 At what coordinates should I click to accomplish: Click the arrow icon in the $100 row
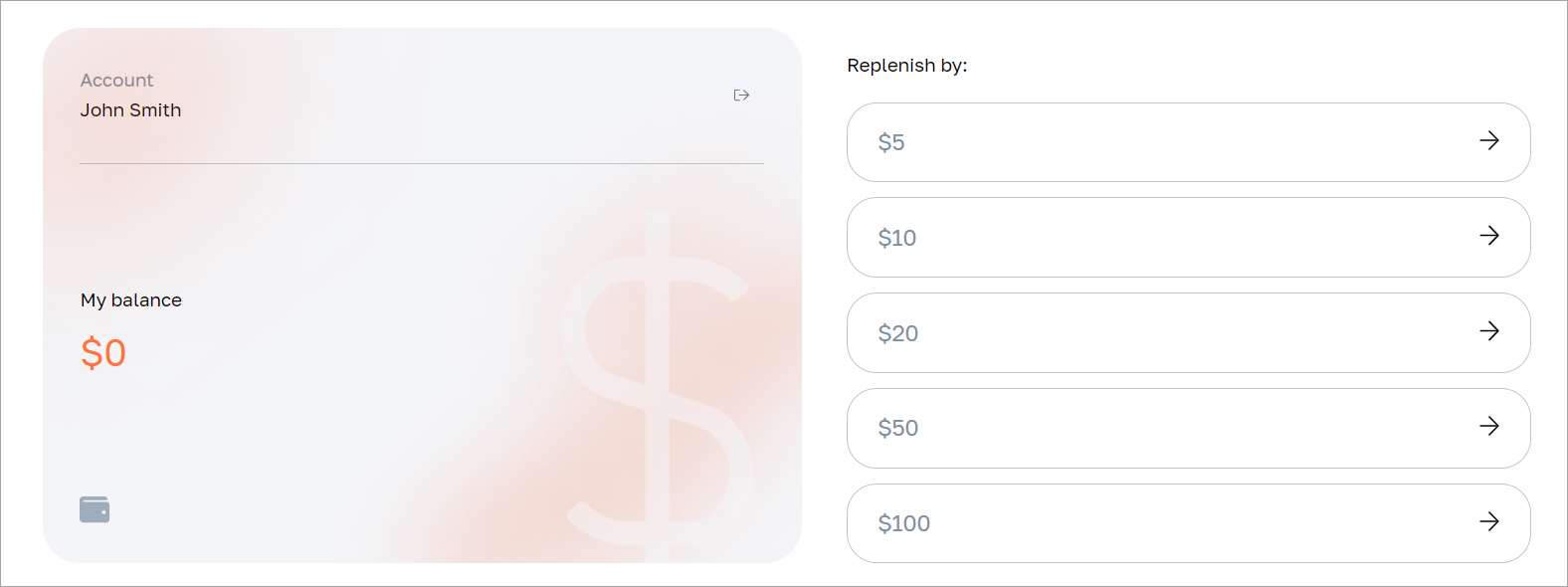[1489, 521]
